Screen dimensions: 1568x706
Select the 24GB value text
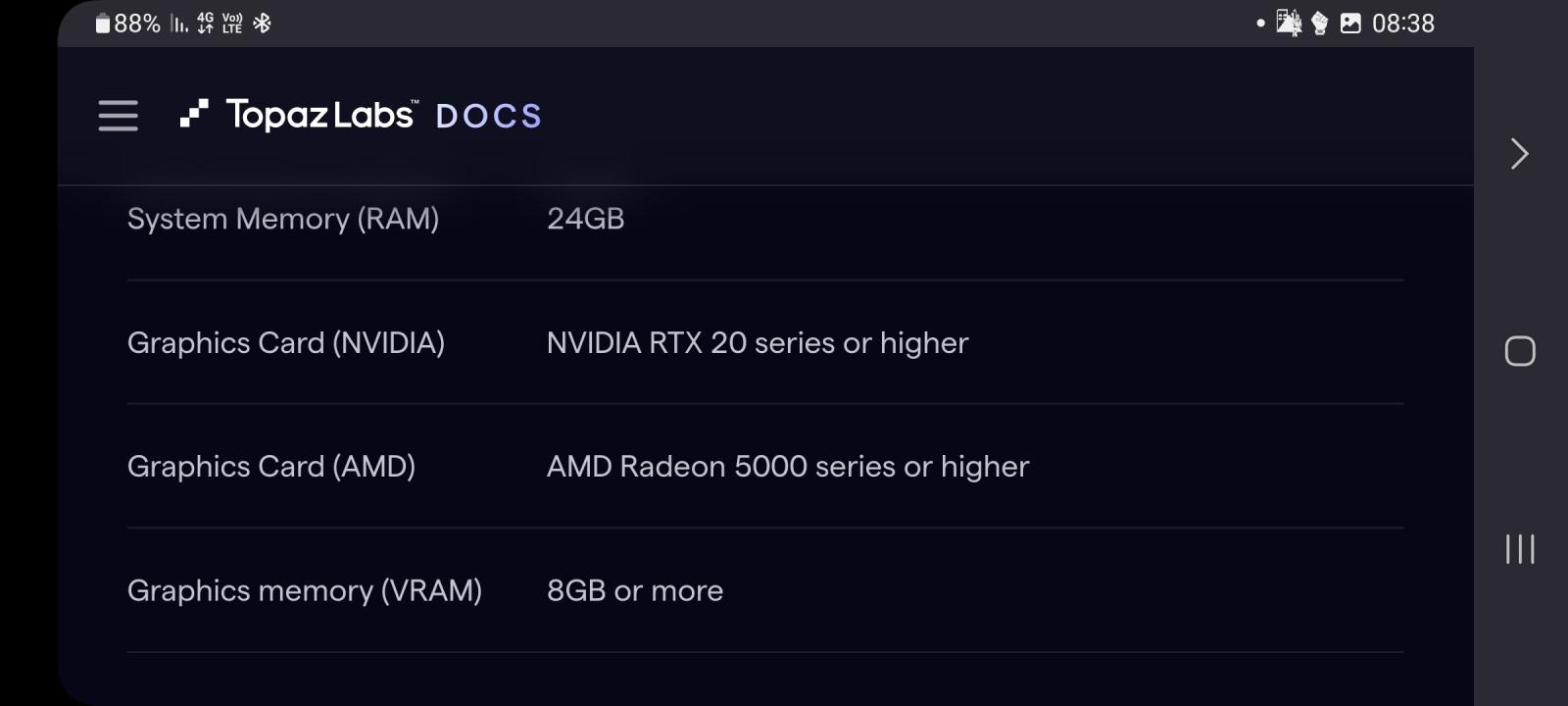pos(585,219)
